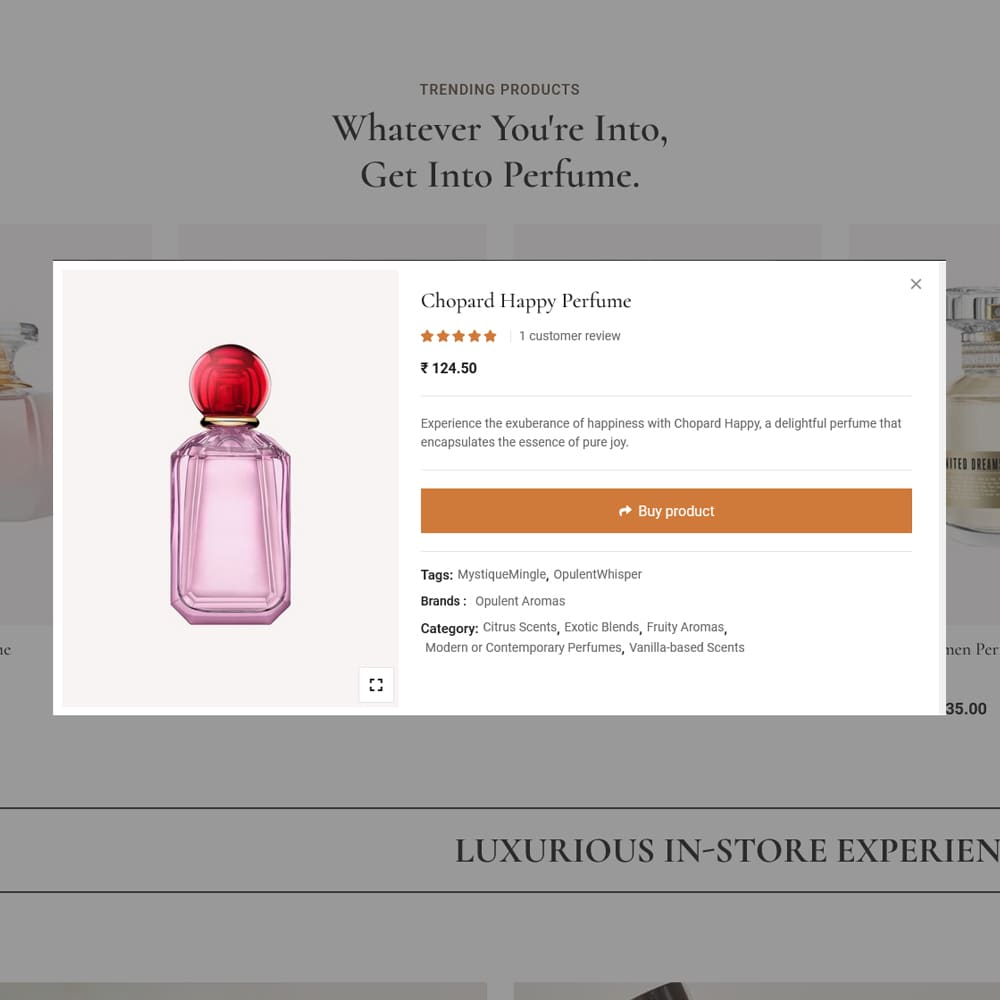Click the pink perfume bottle image
1000x1000 pixels.
[230, 485]
